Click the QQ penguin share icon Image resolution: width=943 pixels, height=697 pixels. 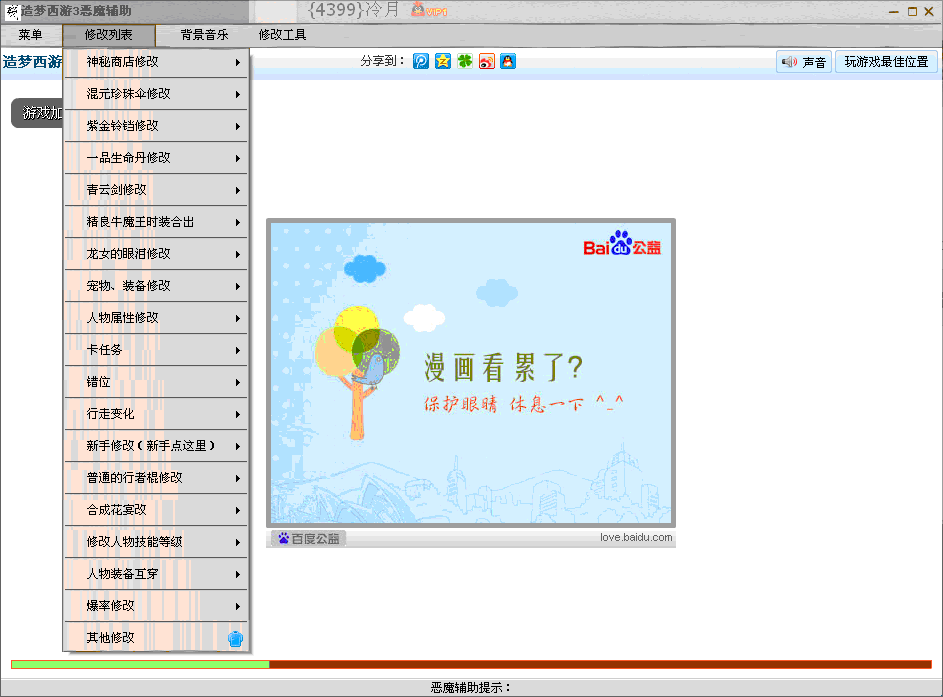click(508, 61)
